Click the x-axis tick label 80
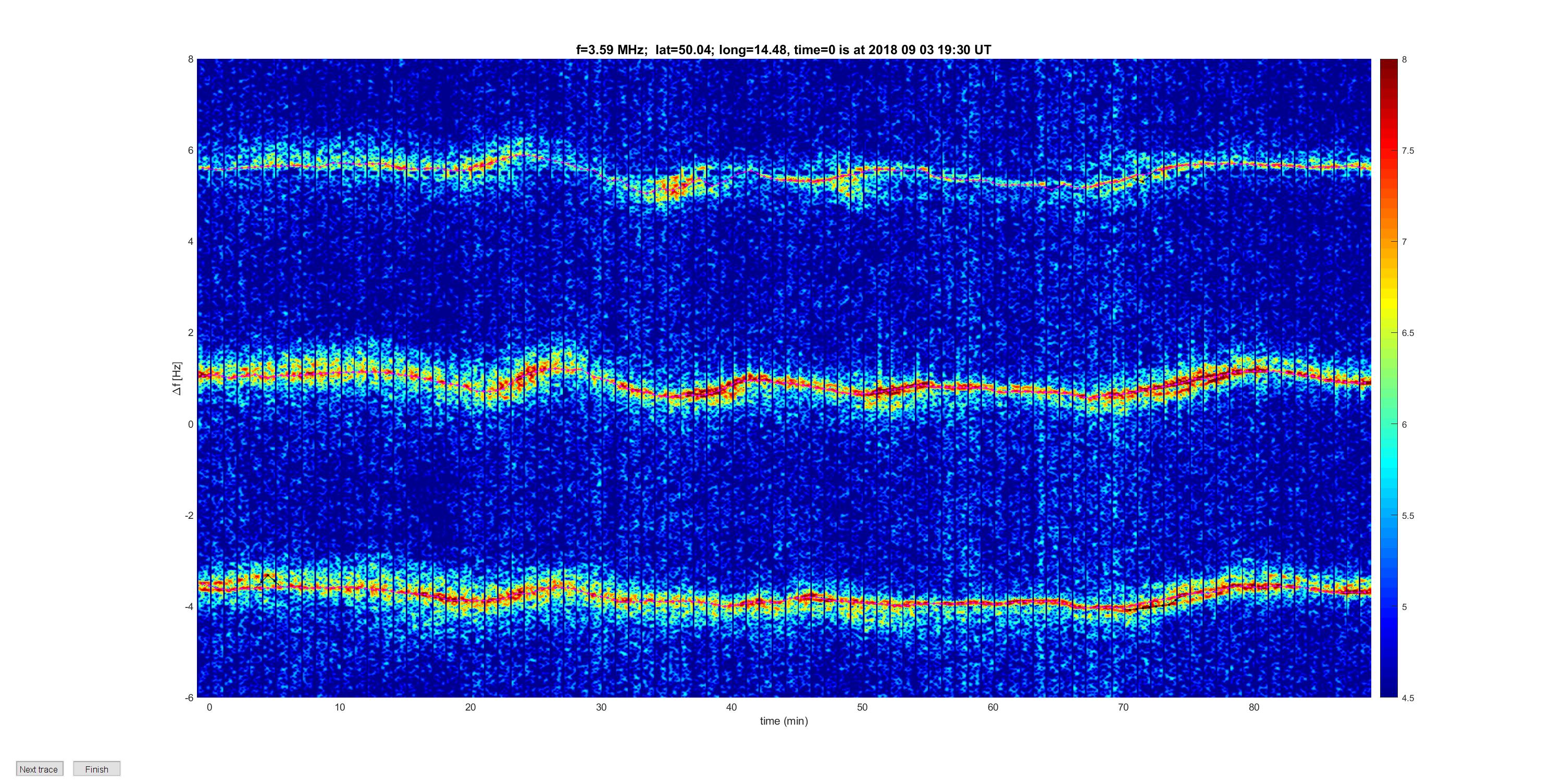The height and width of the screenshot is (784, 1563). coord(1254,707)
